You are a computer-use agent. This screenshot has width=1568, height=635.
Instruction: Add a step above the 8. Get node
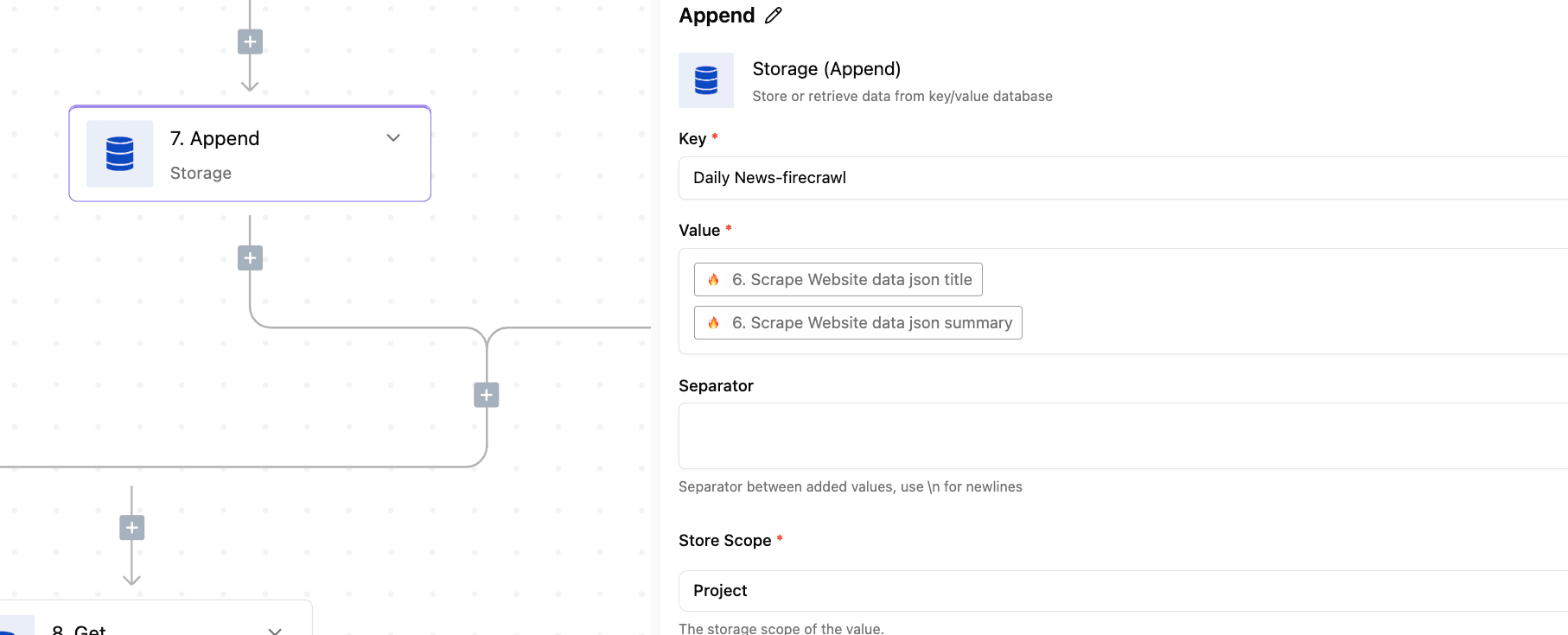131,527
